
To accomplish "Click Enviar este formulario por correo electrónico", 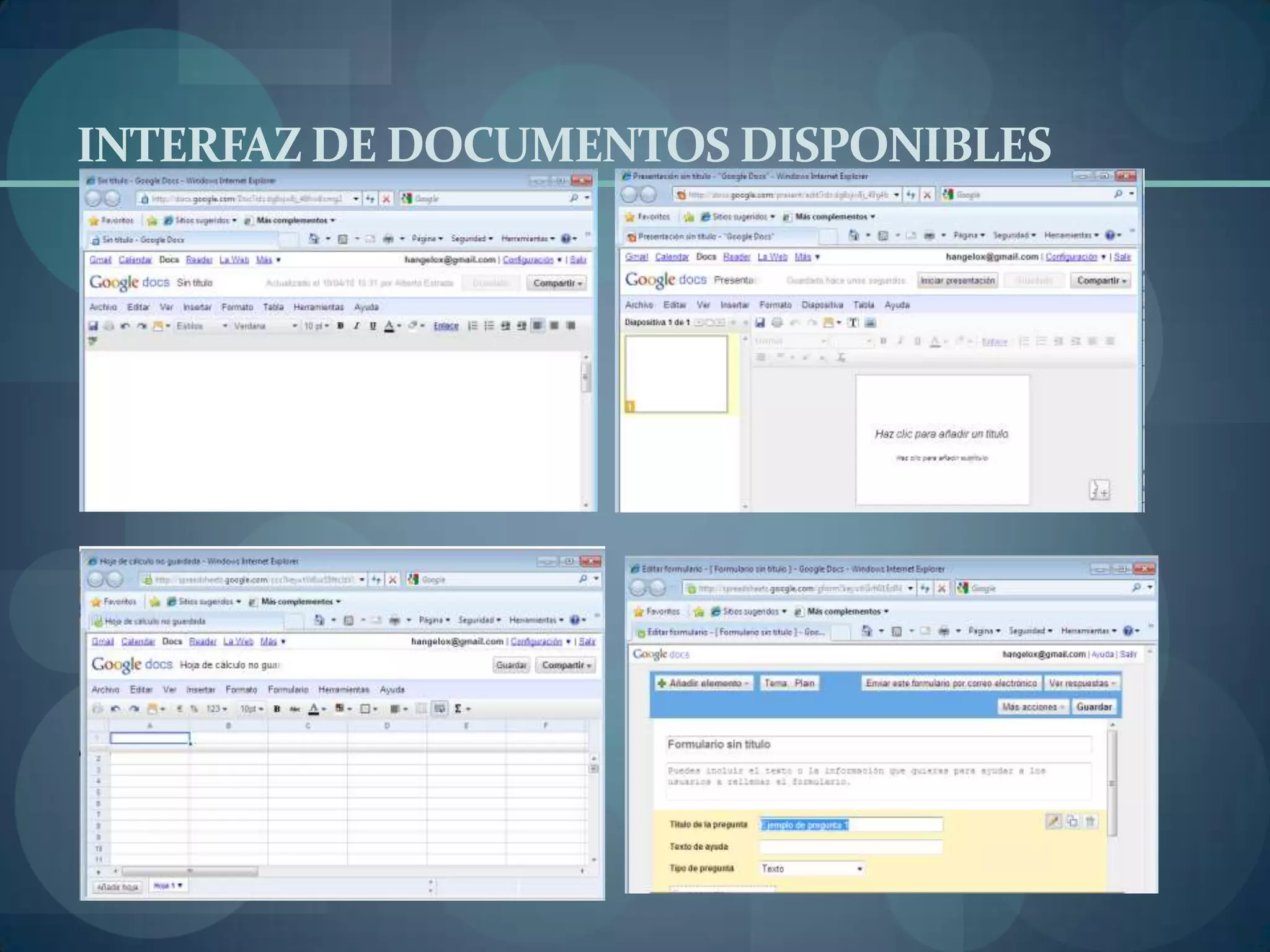I will click(951, 683).
